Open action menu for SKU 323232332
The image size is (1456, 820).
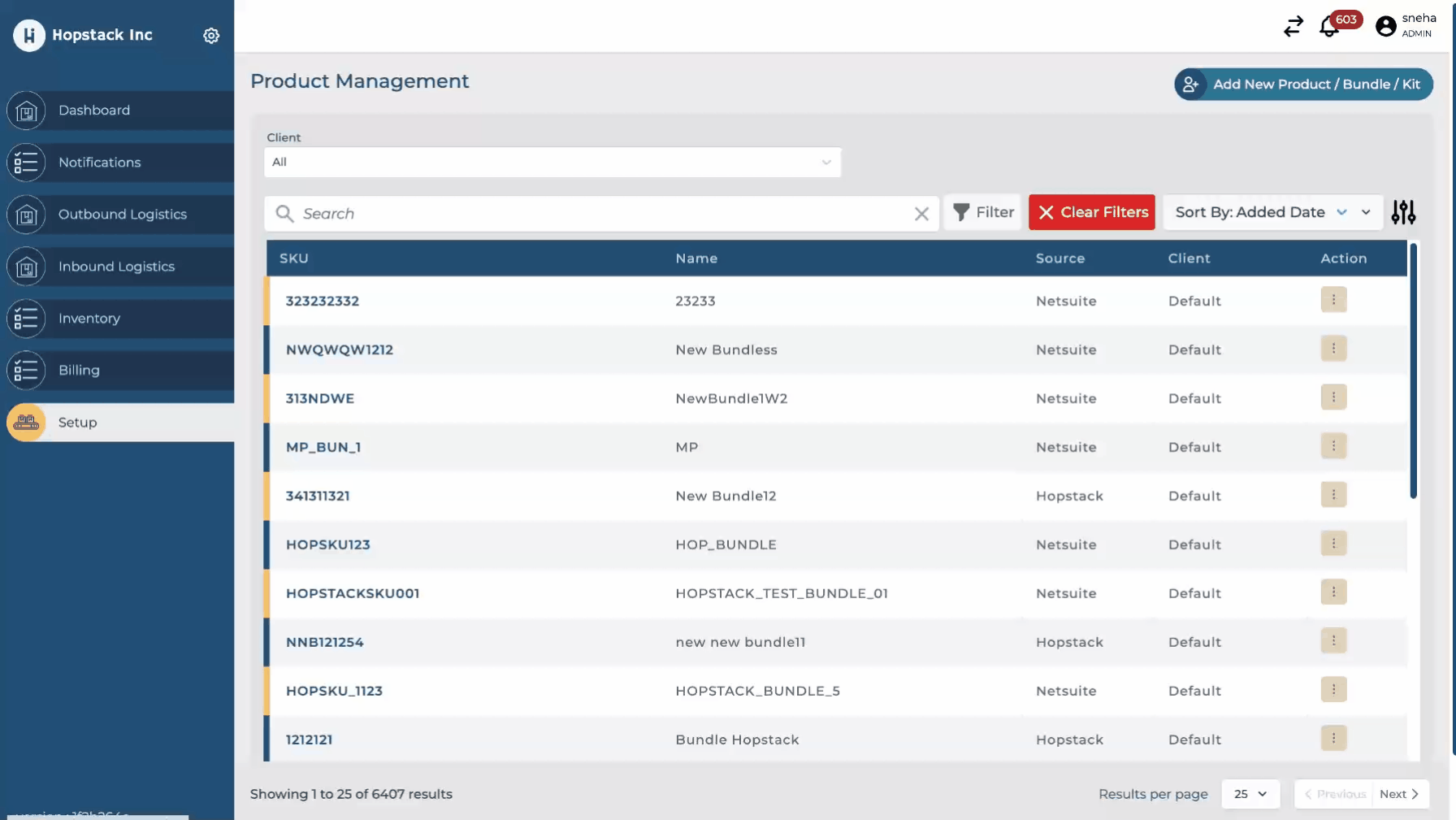click(x=1333, y=300)
